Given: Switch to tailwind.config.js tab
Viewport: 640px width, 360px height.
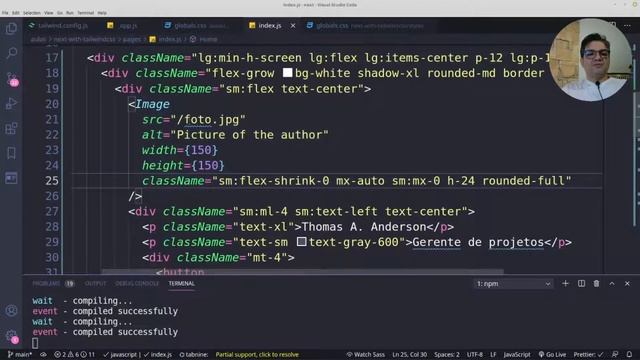Looking at the screenshot, I should pyautogui.click(x=59, y=26).
